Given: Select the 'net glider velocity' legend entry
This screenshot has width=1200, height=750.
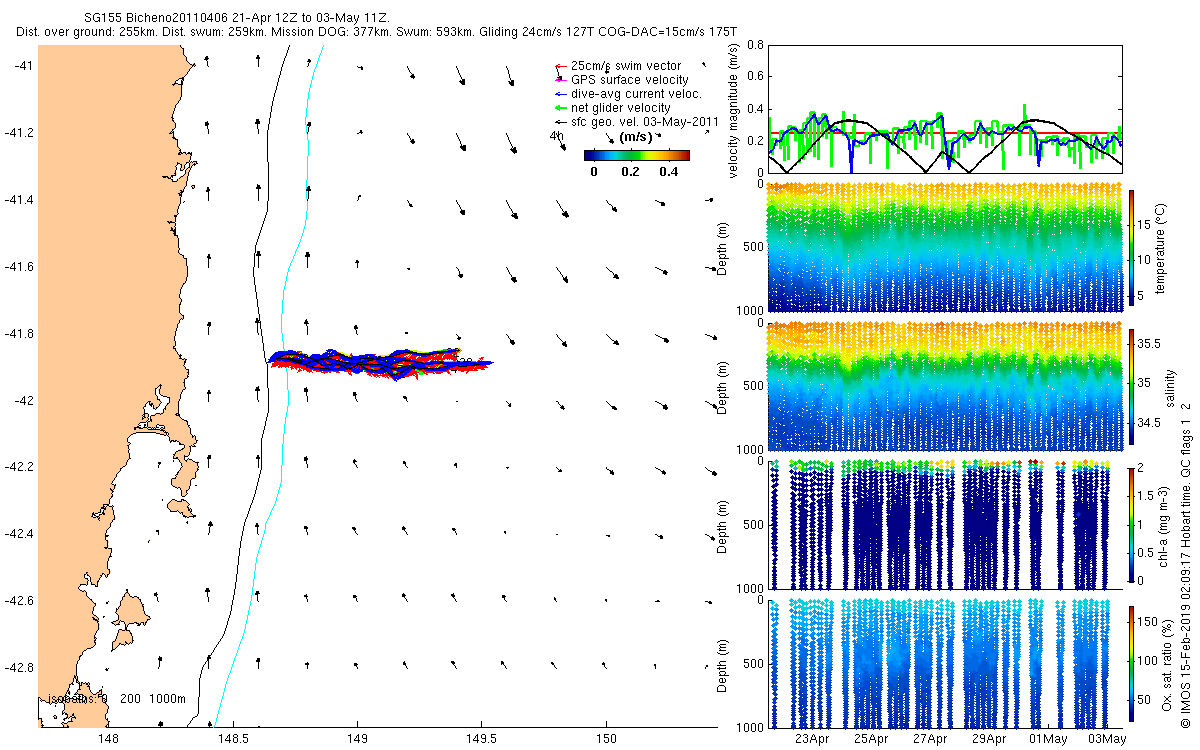Looking at the screenshot, I should tap(621, 108).
